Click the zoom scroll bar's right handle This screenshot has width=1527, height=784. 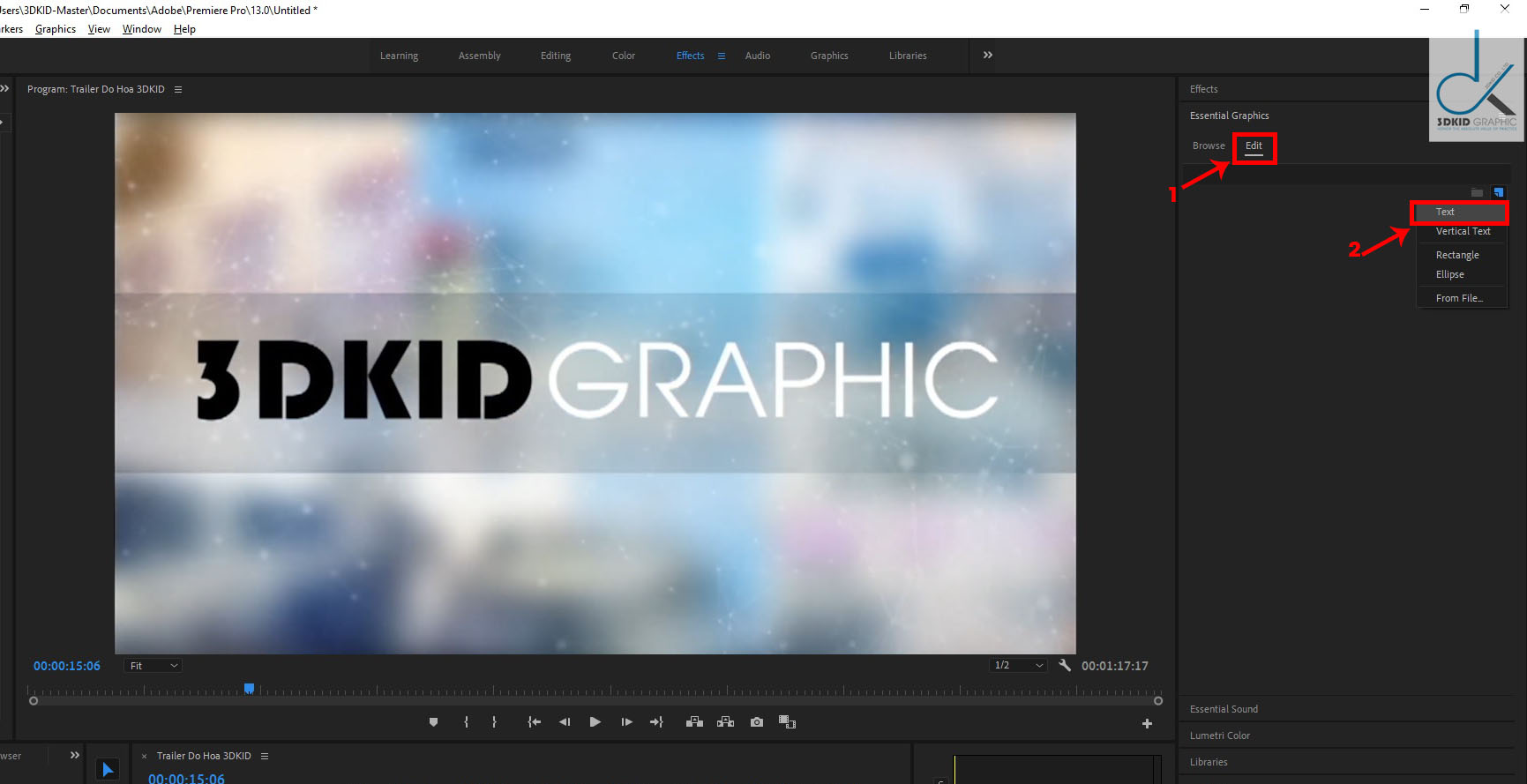pyautogui.click(x=1158, y=701)
